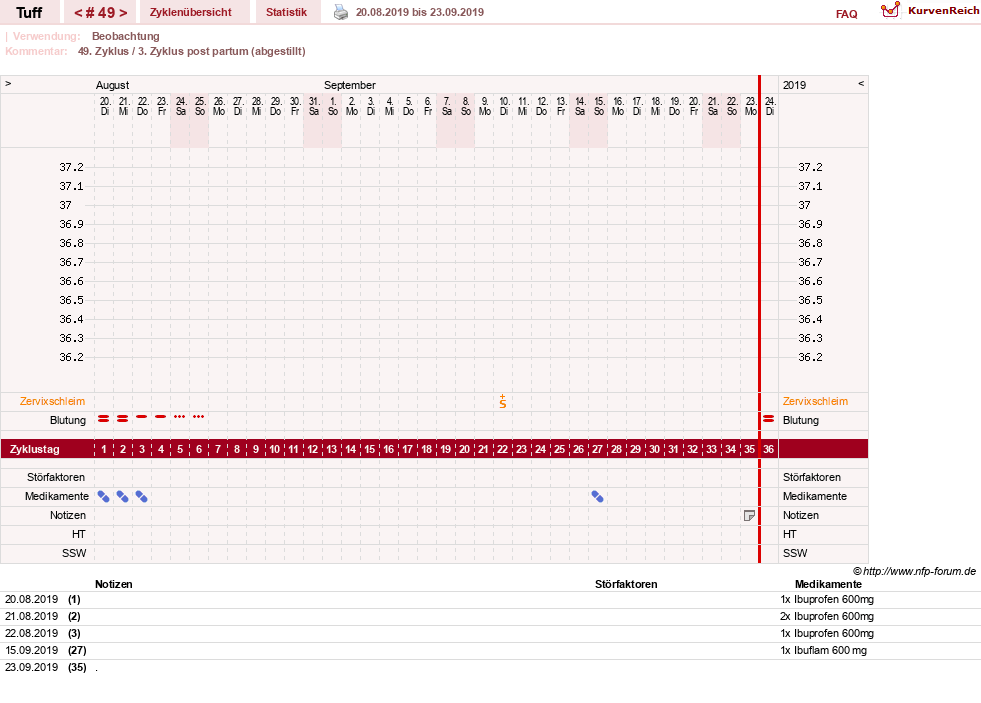Click the pill icon on cycle day 1

point(104,497)
